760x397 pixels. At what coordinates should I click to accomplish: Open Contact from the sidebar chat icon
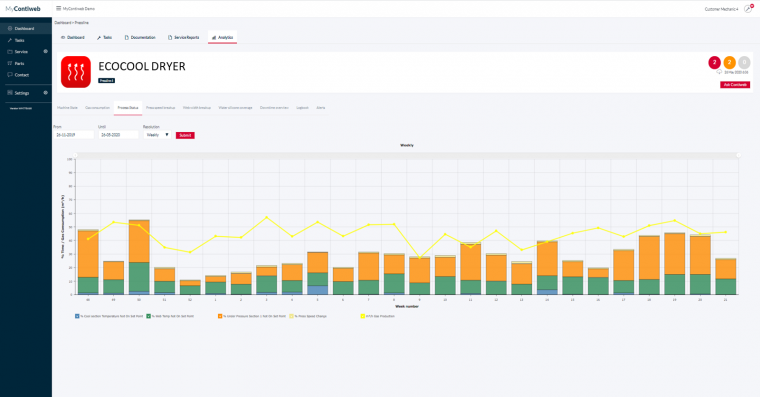coord(10,75)
